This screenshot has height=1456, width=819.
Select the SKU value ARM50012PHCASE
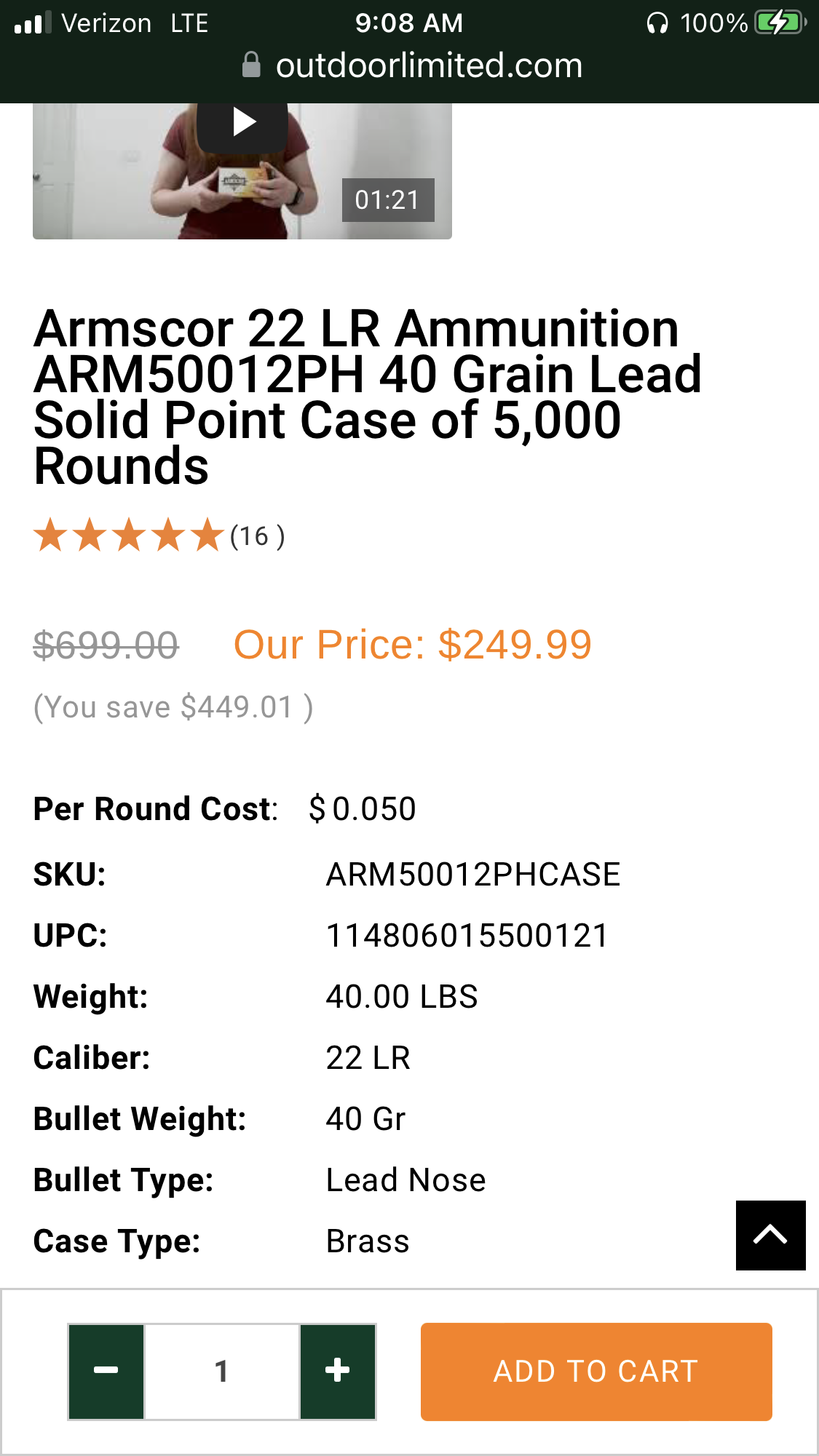pos(473,875)
